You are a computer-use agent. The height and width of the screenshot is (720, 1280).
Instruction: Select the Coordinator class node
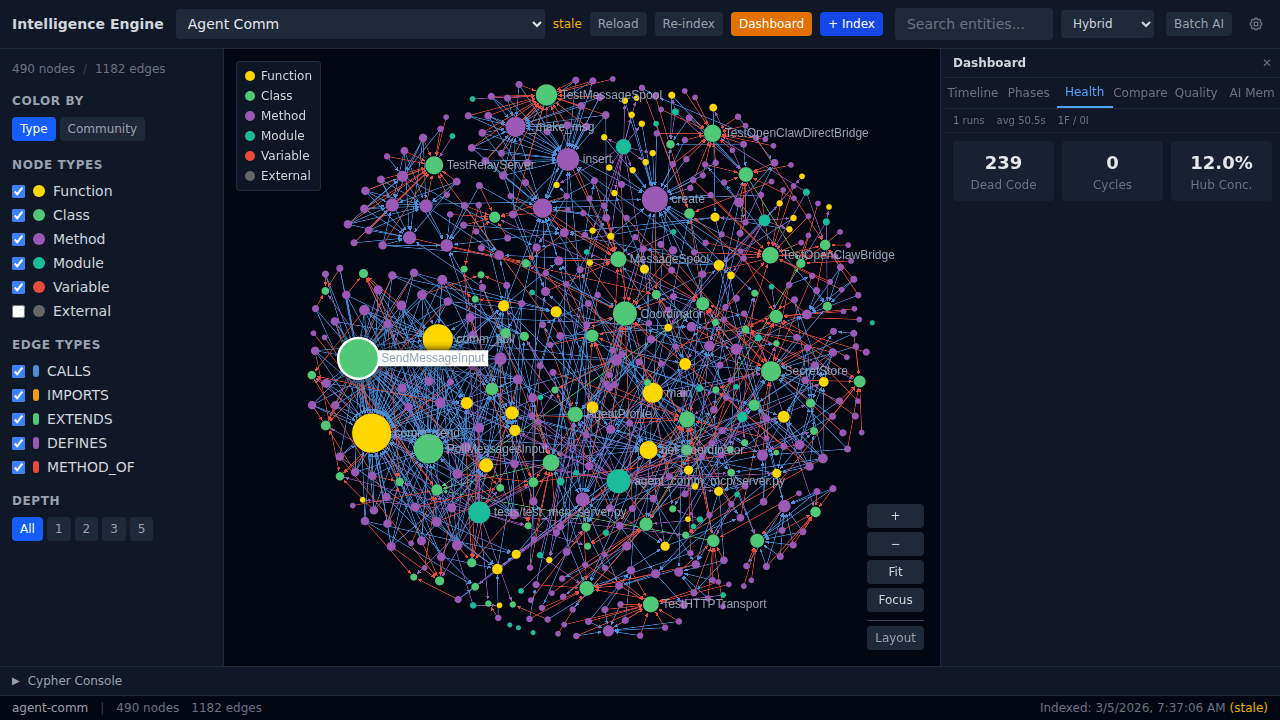tap(625, 313)
